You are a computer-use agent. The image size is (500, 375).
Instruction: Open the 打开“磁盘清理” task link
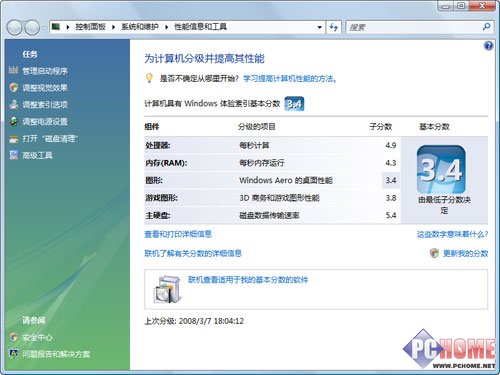tap(50, 139)
